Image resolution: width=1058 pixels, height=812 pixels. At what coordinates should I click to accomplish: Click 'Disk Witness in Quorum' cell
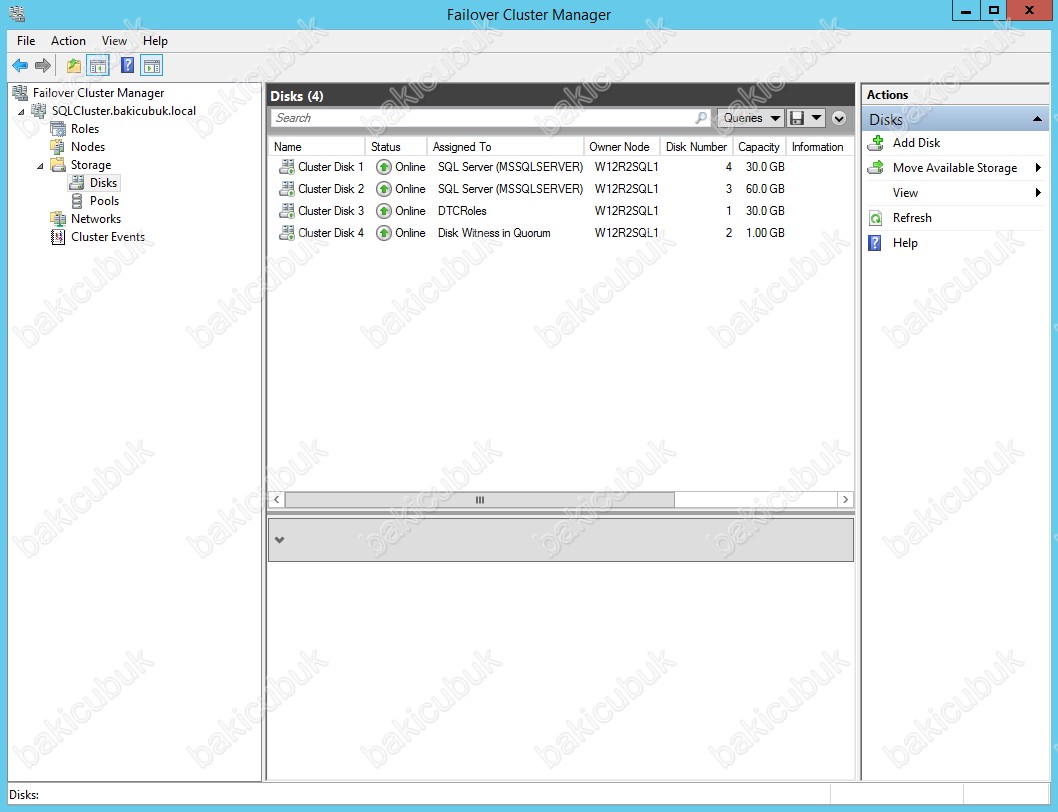click(494, 233)
